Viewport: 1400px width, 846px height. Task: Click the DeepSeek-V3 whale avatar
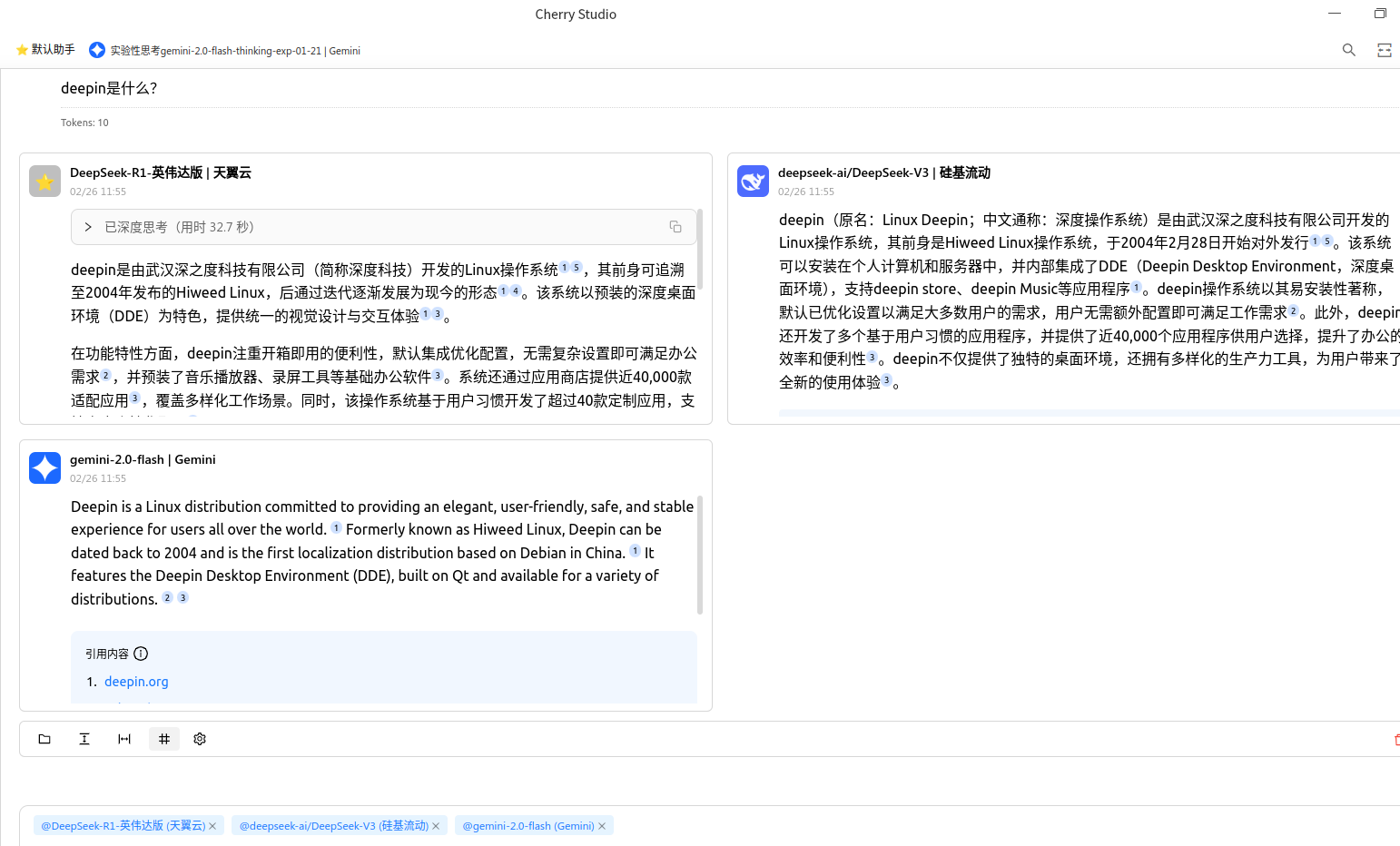[753, 181]
